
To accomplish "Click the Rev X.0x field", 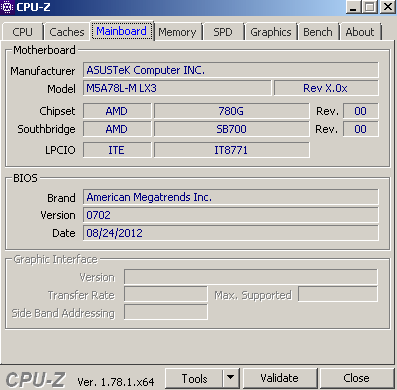I will click(326, 88).
